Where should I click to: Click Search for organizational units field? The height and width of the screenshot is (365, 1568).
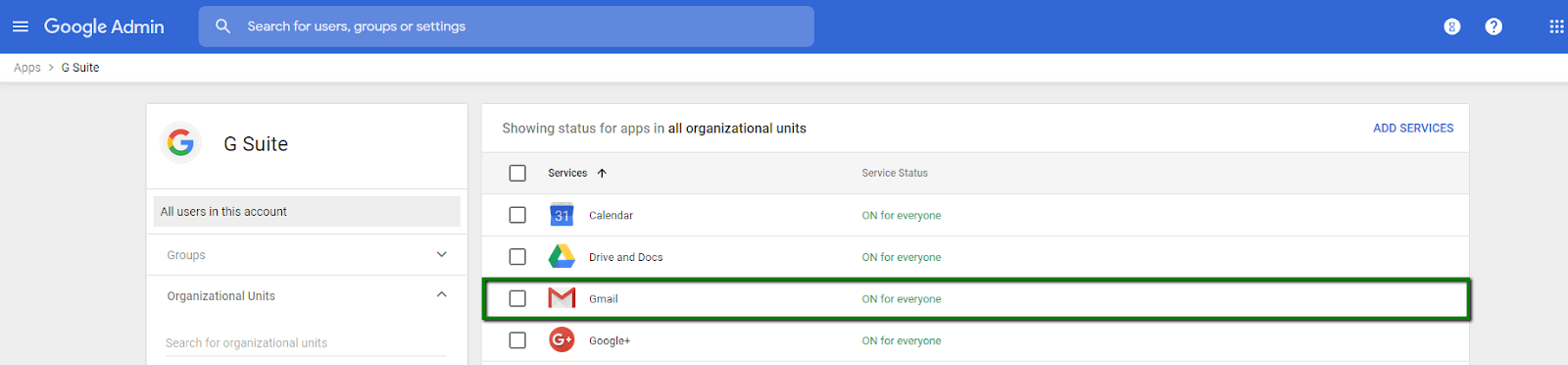point(306,342)
